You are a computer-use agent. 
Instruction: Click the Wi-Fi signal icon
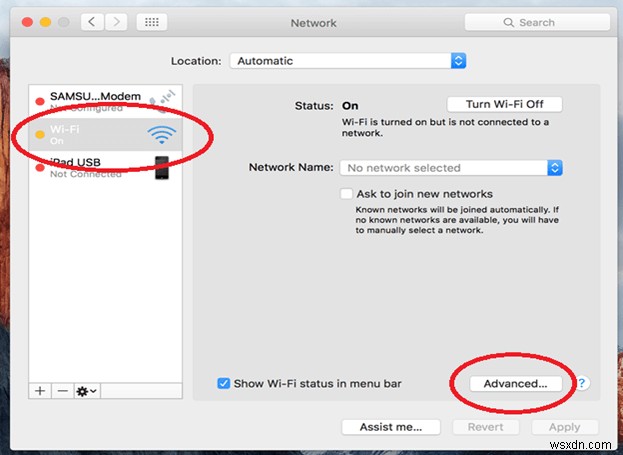[x=162, y=134]
